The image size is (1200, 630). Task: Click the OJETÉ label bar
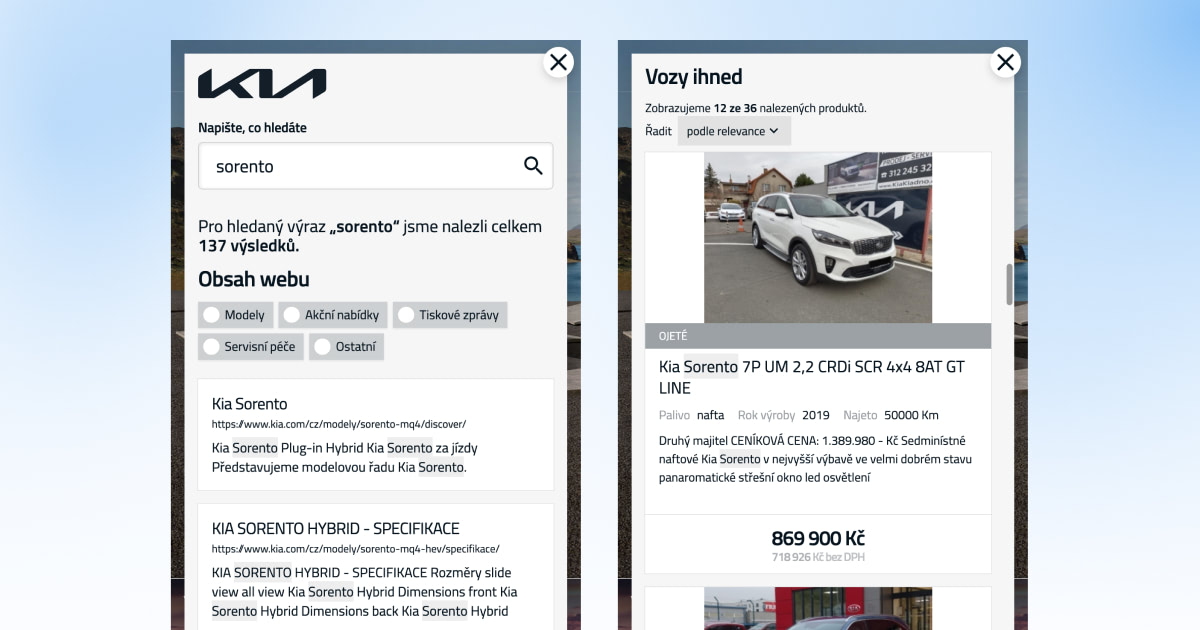[x=818, y=336]
